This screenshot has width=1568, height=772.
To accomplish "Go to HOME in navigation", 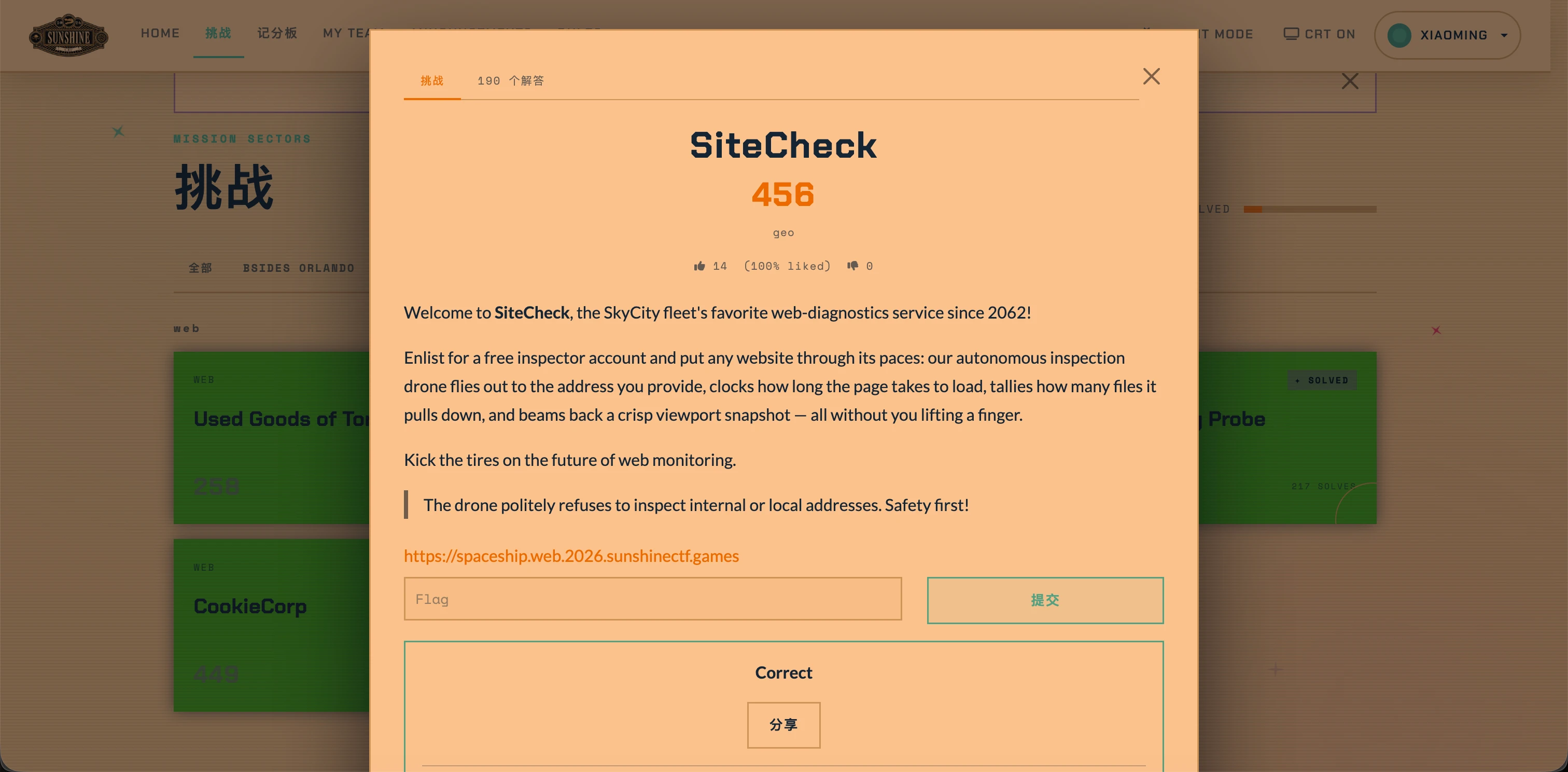I will [x=160, y=33].
